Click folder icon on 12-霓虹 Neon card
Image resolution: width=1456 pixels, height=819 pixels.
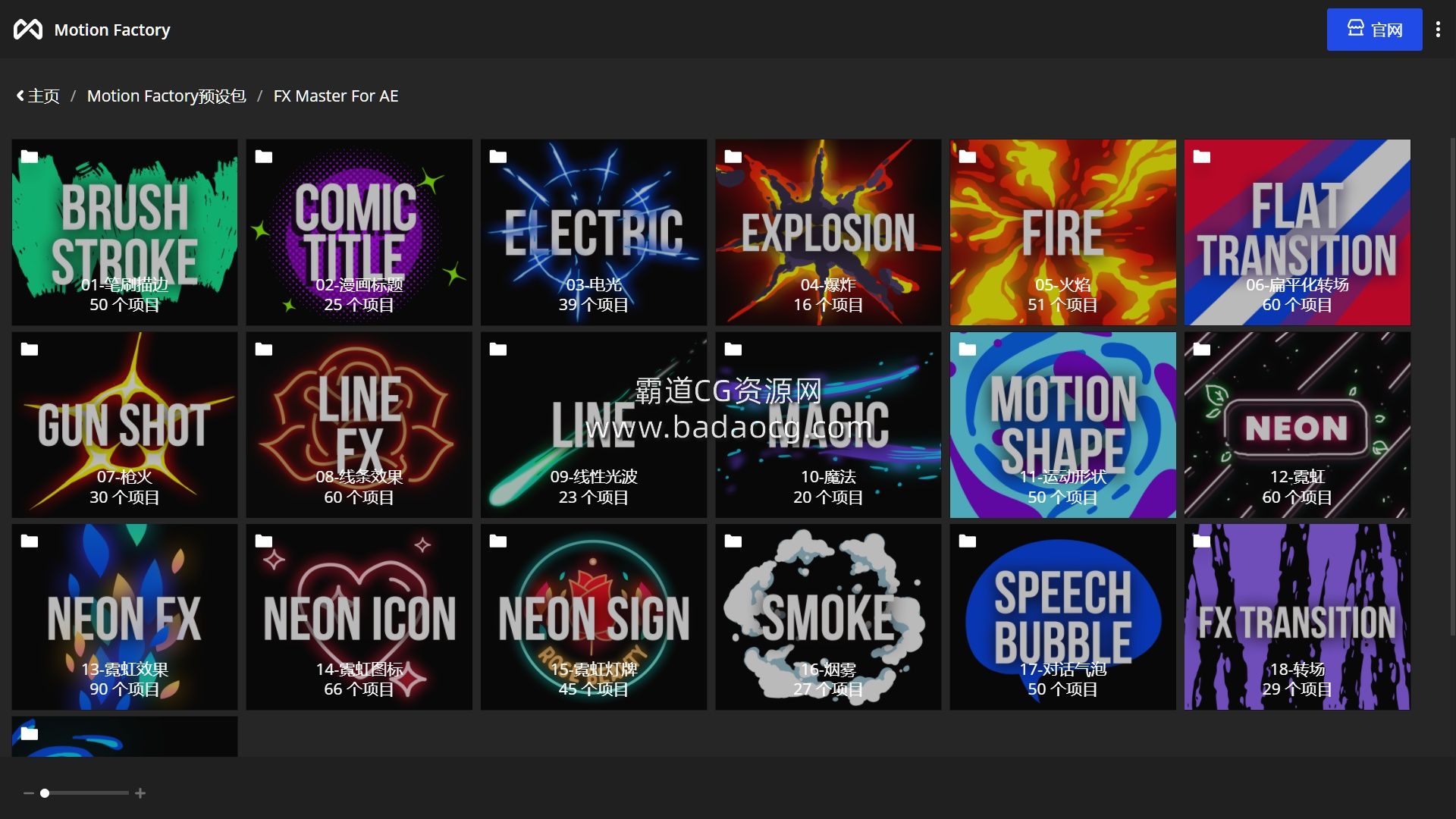[x=1202, y=350]
